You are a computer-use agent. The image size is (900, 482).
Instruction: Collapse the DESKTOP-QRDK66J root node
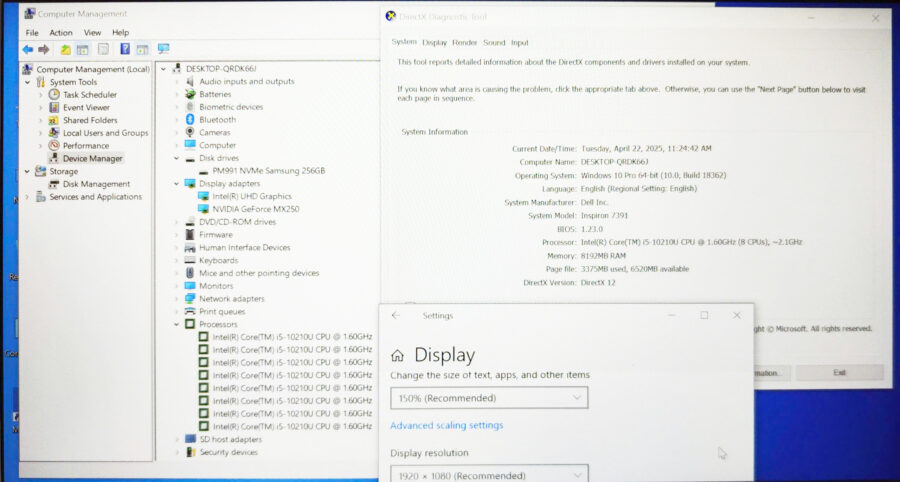(164, 69)
